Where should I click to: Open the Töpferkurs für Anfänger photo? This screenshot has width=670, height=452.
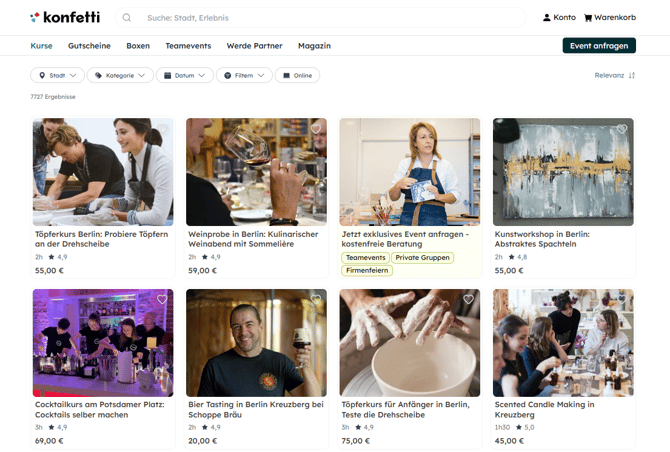pyautogui.click(x=410, y=343)
